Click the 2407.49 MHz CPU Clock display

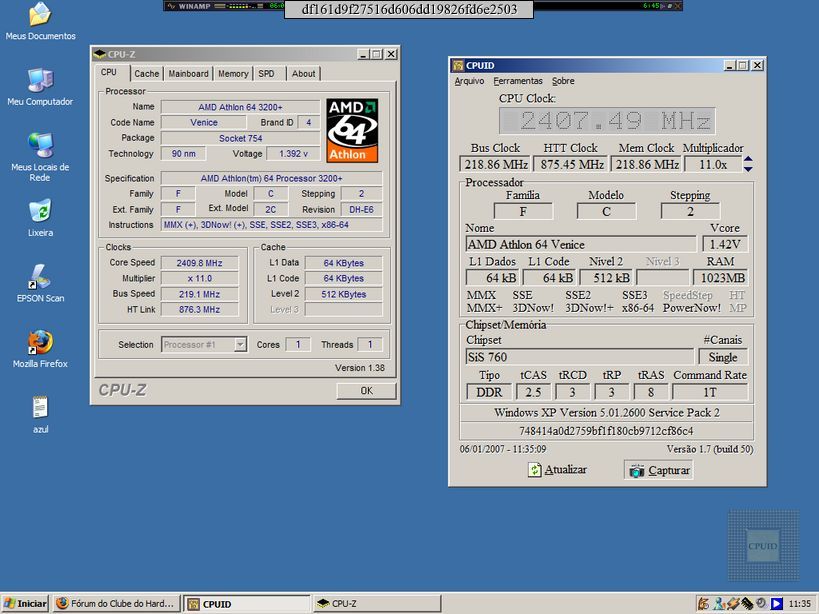click(x=607, y=121)
